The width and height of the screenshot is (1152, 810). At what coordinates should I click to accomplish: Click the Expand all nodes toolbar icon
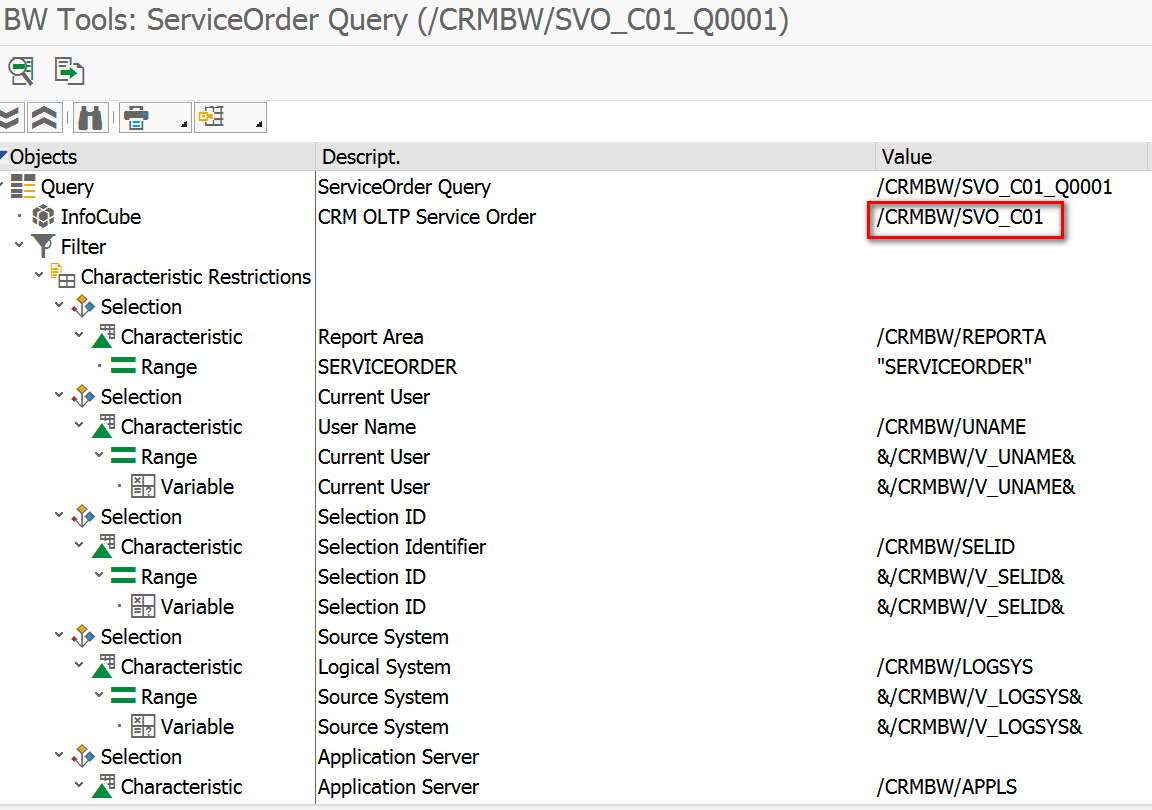[x=10, y=118]
